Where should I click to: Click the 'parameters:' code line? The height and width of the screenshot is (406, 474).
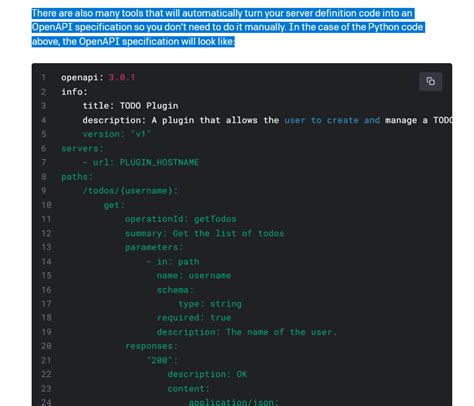(x=154, y=247)
